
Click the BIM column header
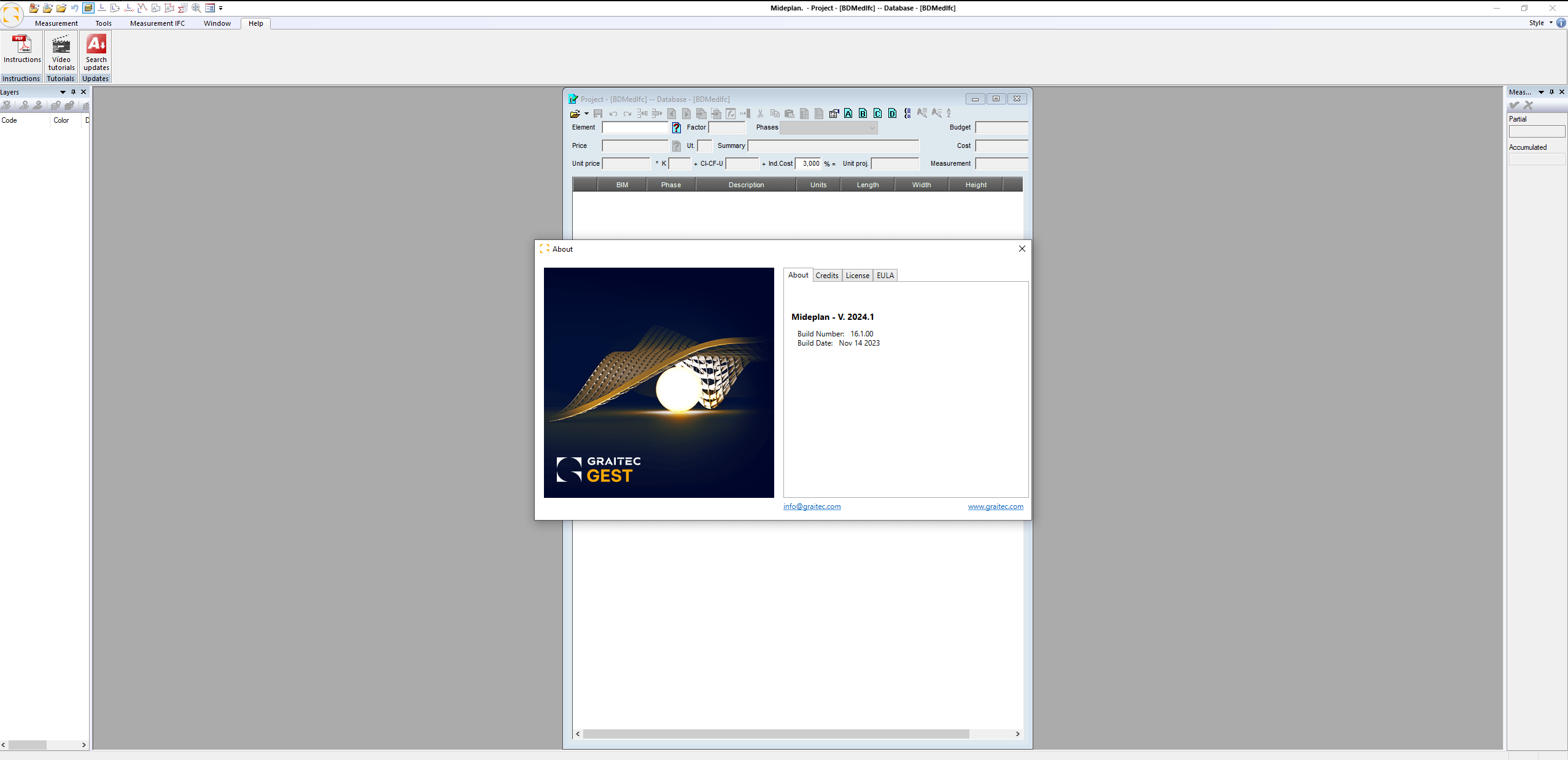tap(622, 185)
